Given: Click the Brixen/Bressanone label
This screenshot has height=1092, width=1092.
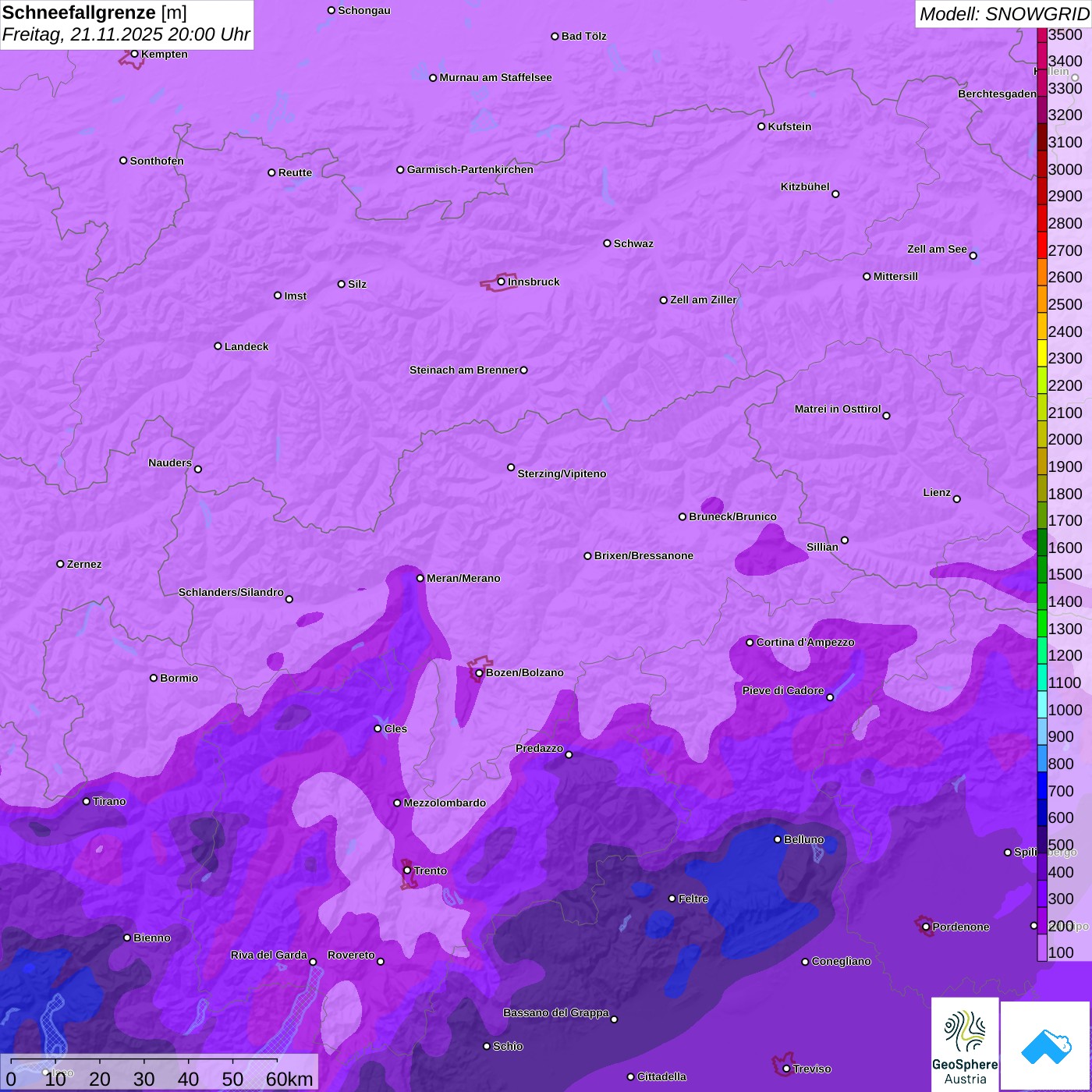Looking at the screenshot, I should 643,555.
